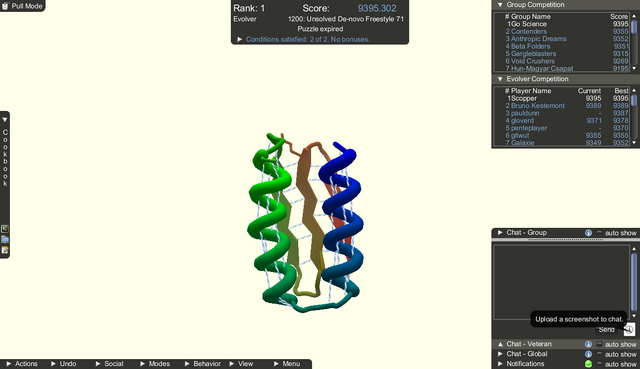Expand the Chat - Group section
This screenshot has height=369, width=640.
[x=500, y=233]
